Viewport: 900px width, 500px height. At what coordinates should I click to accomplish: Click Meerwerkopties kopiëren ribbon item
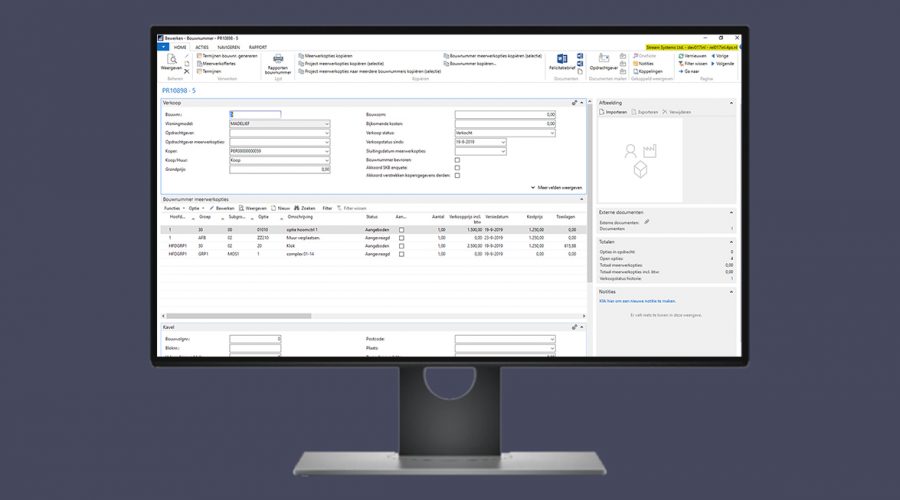325,56
